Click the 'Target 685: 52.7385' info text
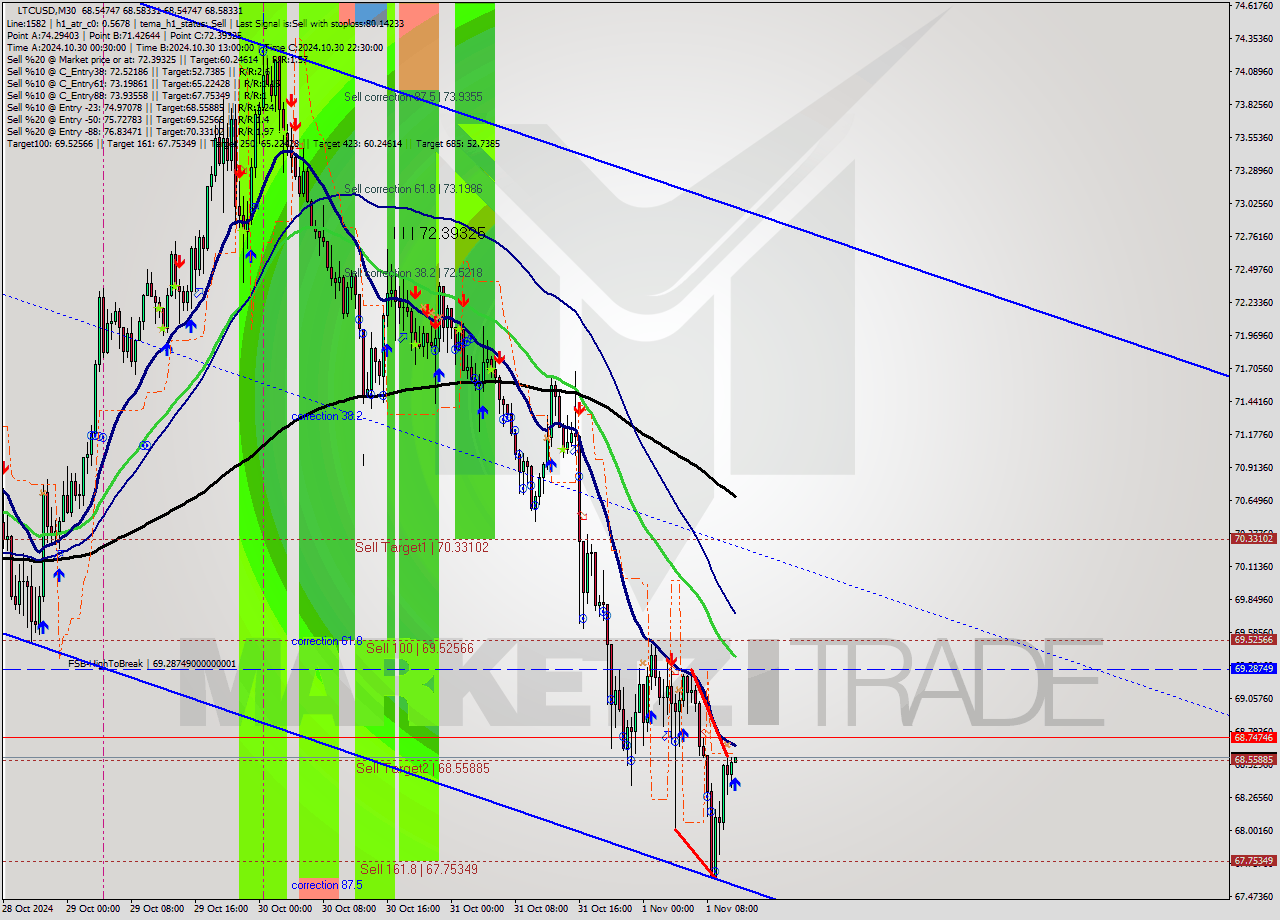Screen dimensions: 1280x920 458,144
